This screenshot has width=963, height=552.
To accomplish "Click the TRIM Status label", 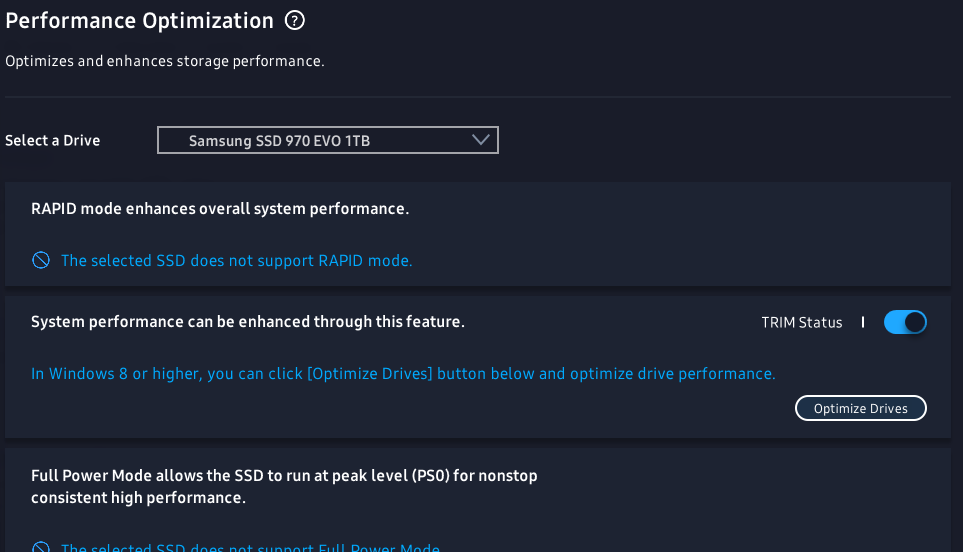I will [x=801, y=322].
